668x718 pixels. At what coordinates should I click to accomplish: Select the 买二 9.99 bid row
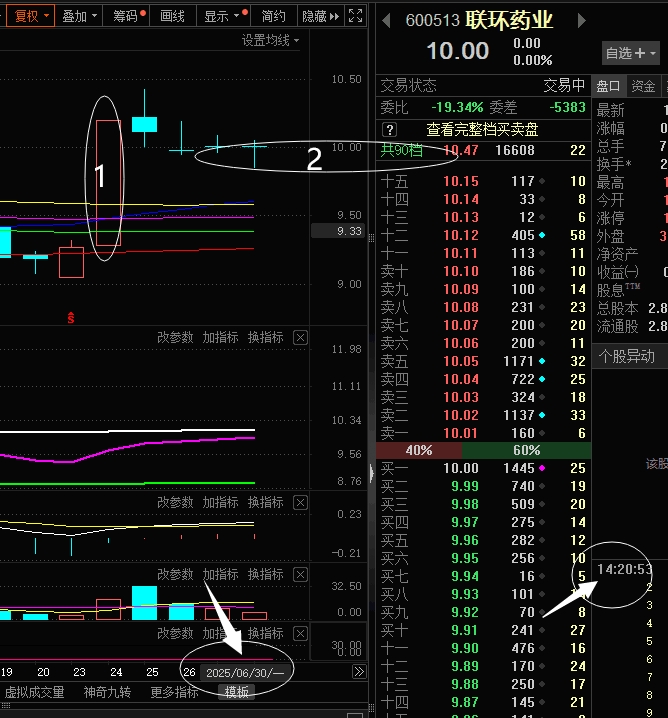483,486
